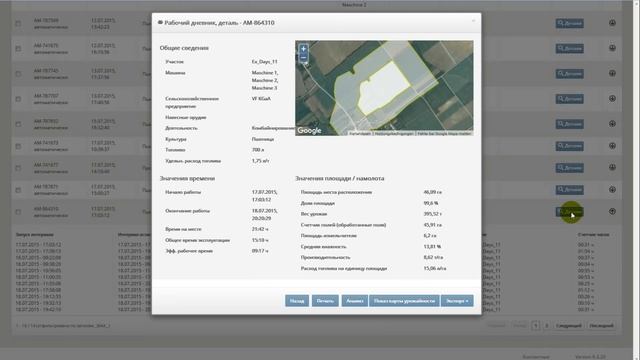Viewport: 640px width, 360px height.
Task: Tick the checkbox for row AM-787745
Action: click(x=18, y=74)
